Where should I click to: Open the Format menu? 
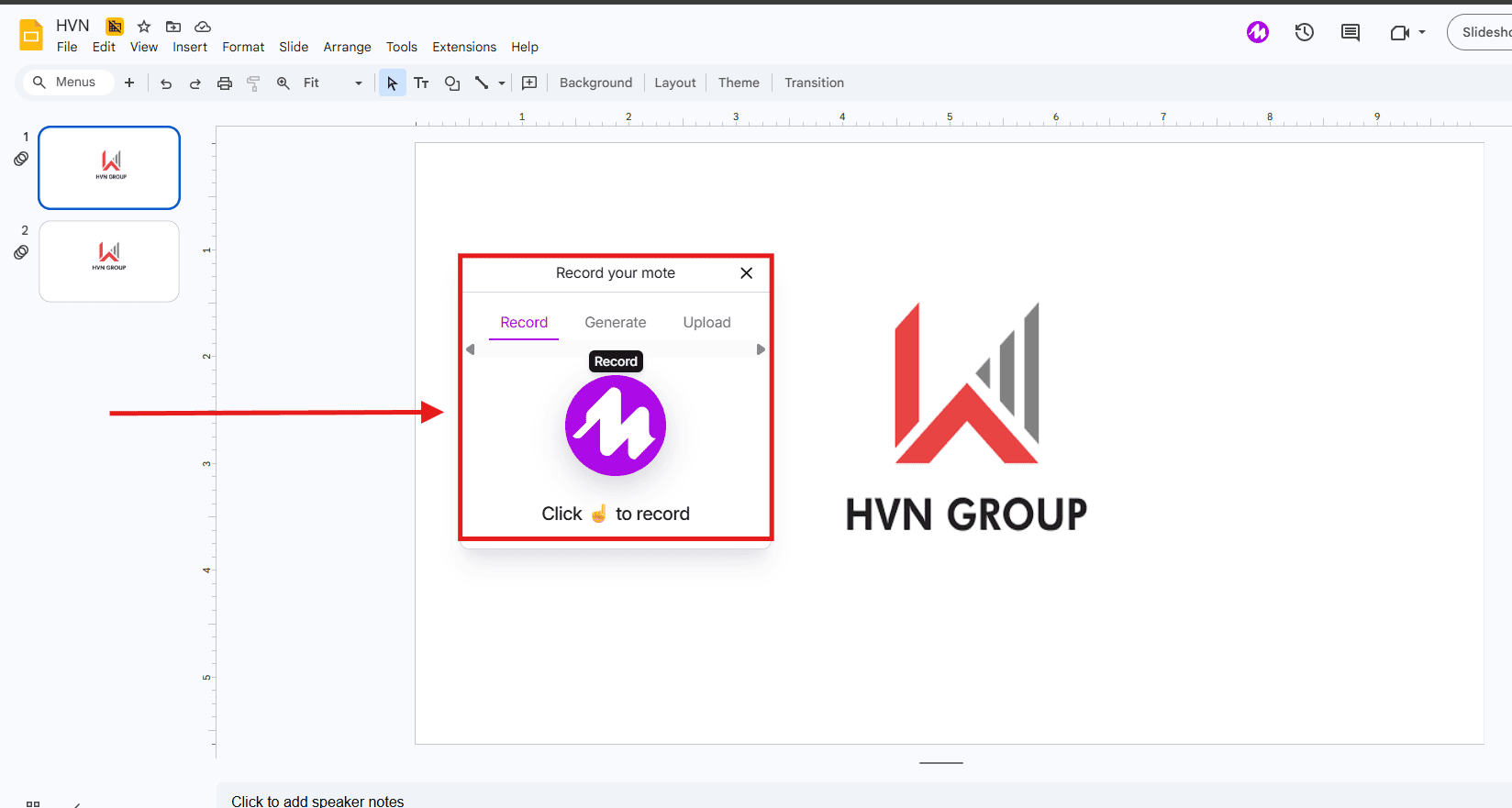pyautogui.click(x=243, y=47)
